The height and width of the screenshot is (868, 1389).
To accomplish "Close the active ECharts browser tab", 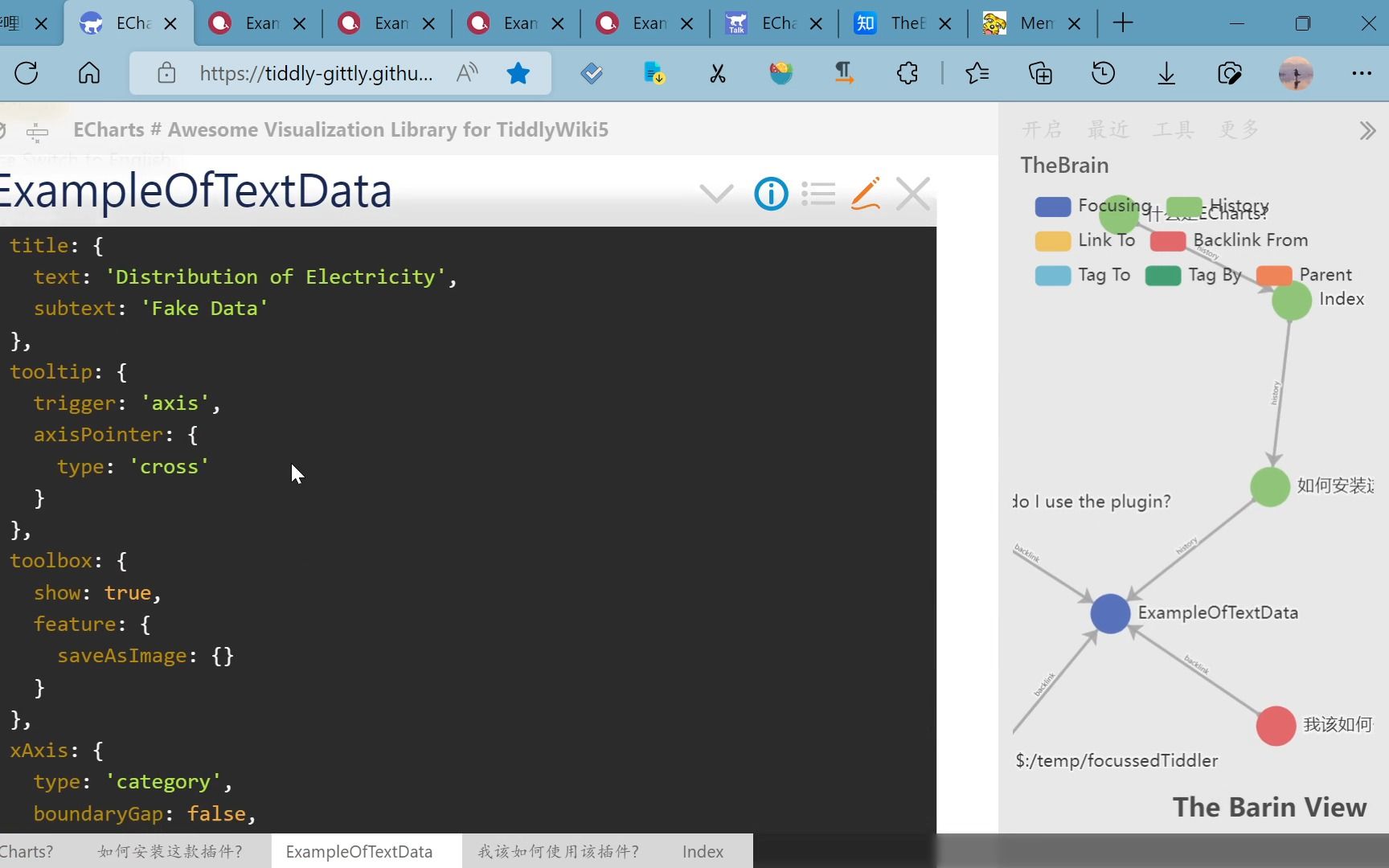I will click(x=170, y=24).
